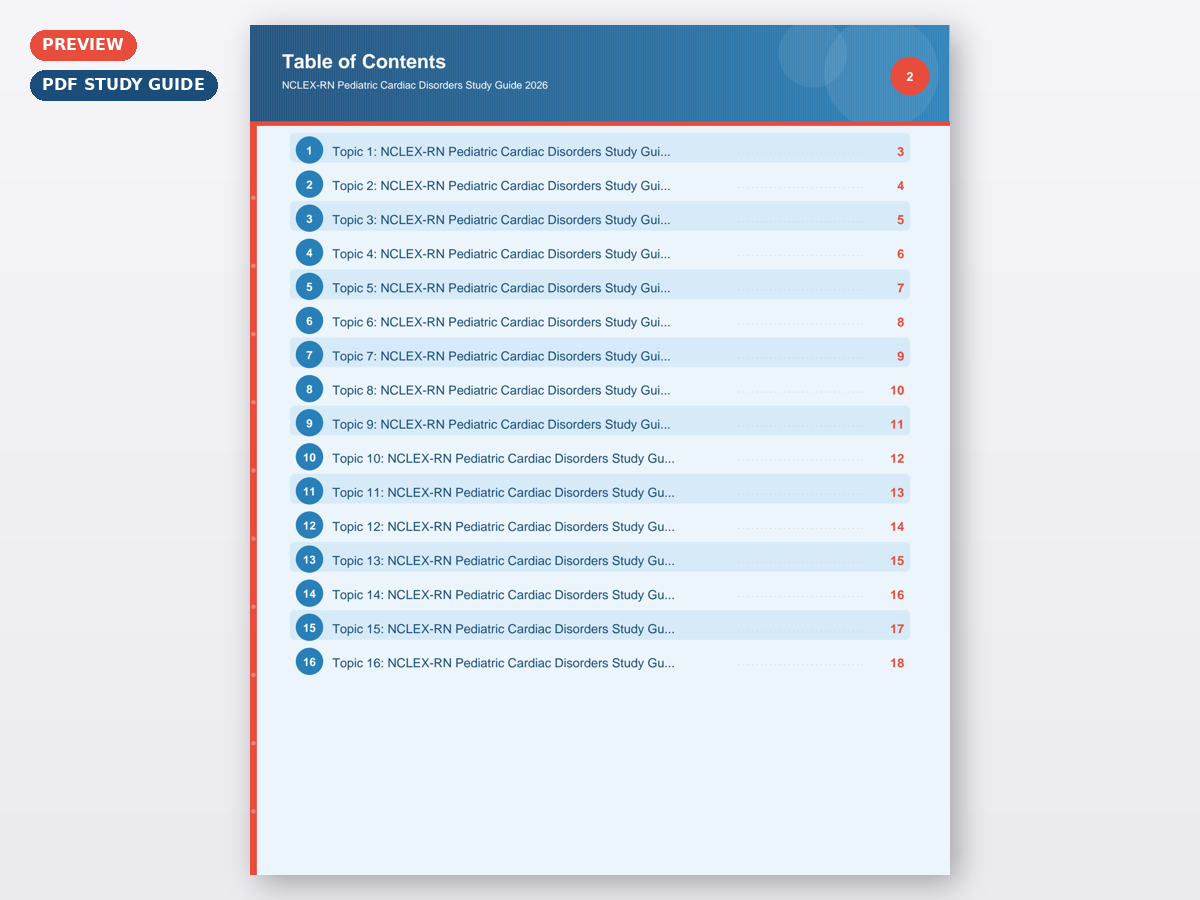This screenshot has height=900, width=1200.
Task: Click the numbered circle 11 icon
Action: pos(309,491)
